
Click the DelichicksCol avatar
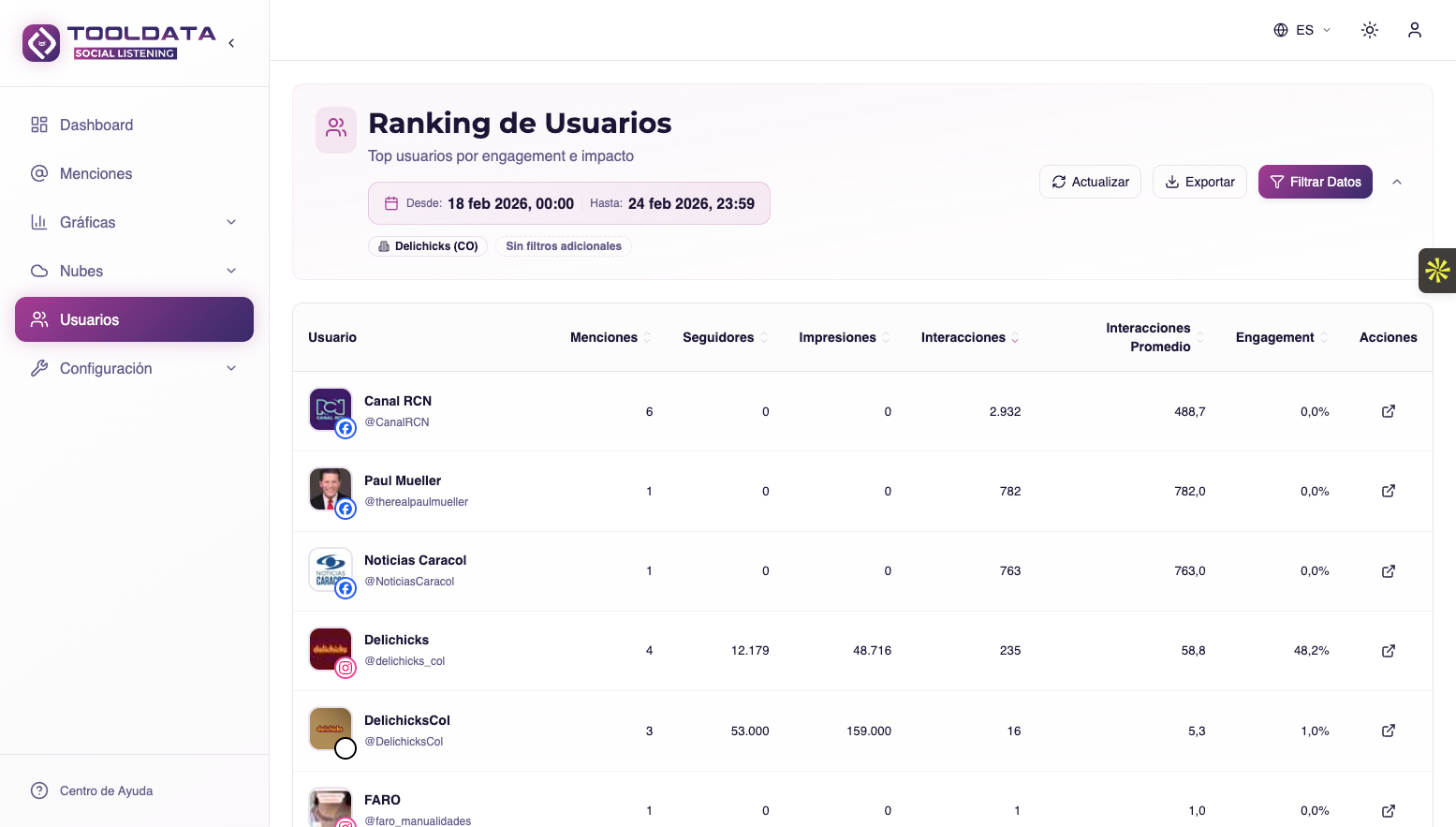(330, 728)
